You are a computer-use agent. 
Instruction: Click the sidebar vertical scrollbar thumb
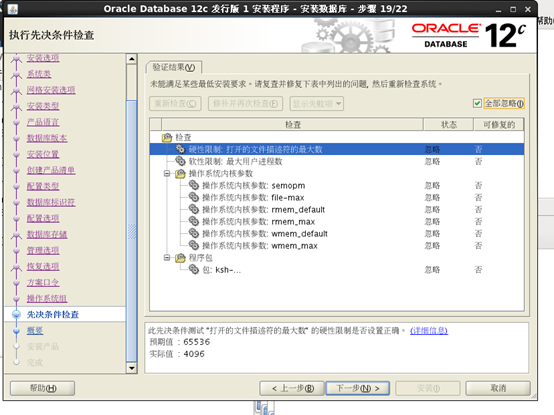coord(131,231)
